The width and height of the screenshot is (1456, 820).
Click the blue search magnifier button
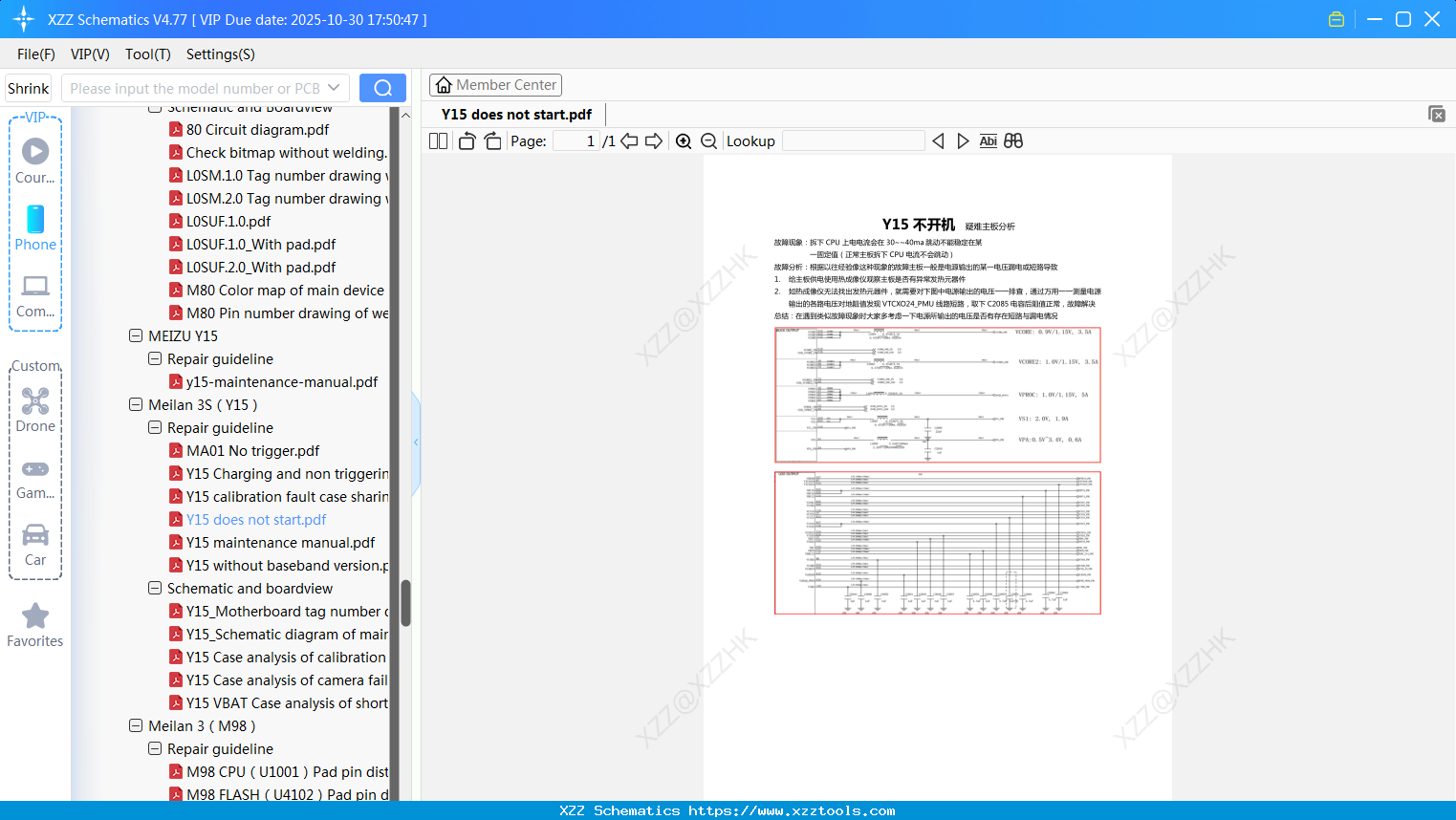(382, 88)
